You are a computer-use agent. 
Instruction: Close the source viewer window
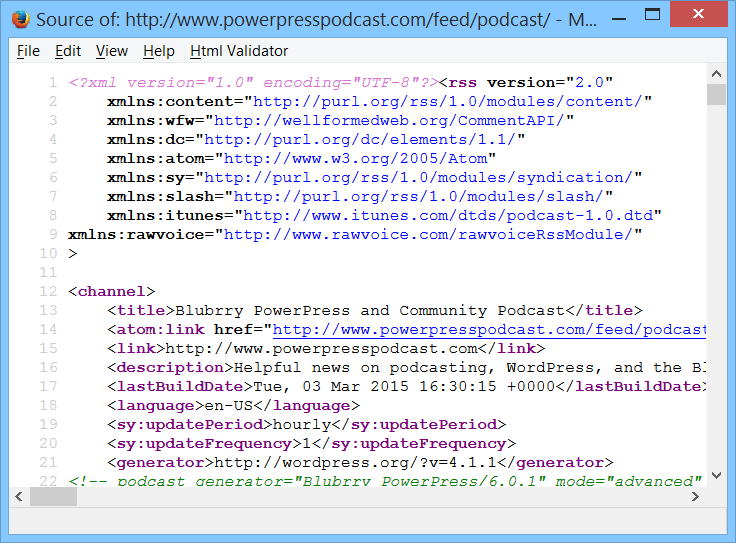point(698,14)
